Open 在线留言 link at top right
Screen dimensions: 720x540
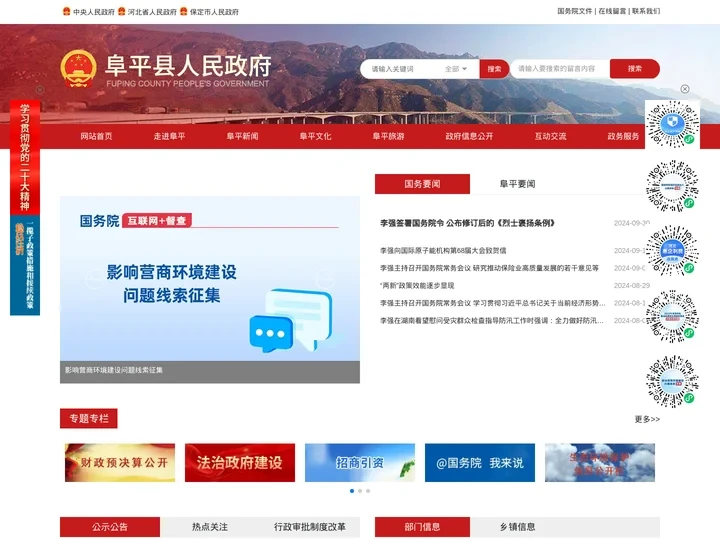(612, 11)
